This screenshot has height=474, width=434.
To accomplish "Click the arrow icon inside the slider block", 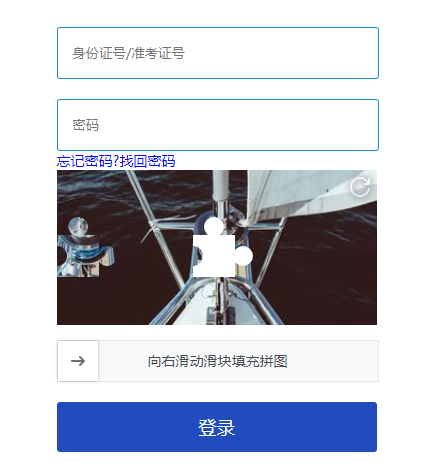I will (x=78, y=361).
